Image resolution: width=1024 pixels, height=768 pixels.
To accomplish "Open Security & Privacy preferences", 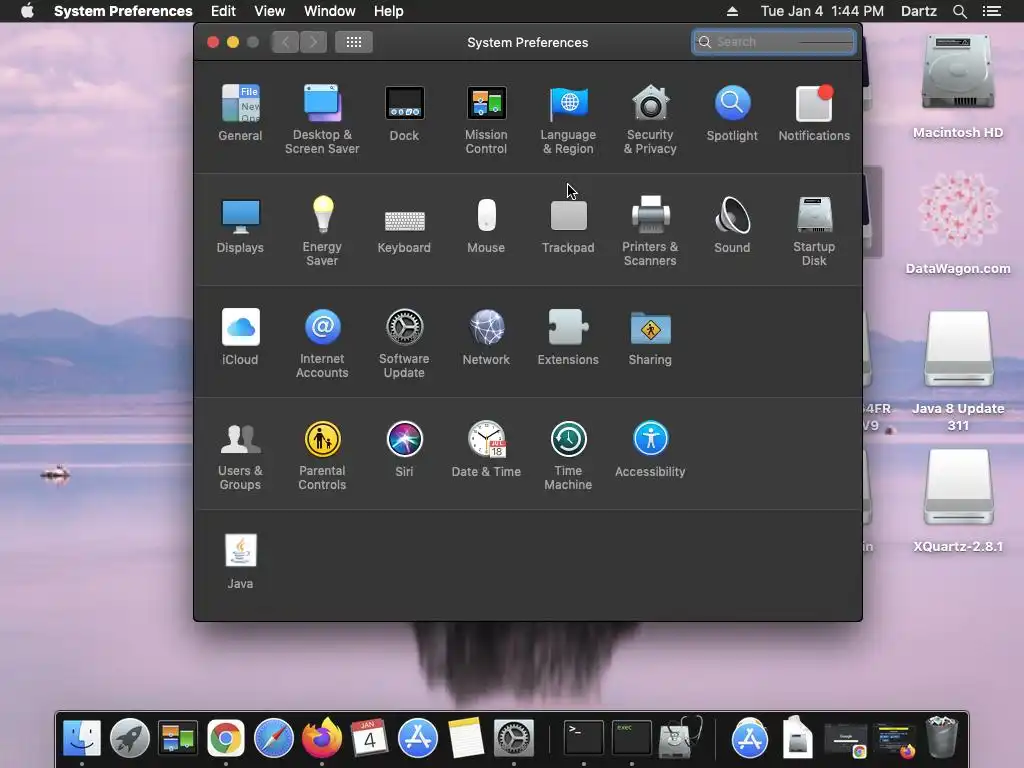I will click(650, 120).
